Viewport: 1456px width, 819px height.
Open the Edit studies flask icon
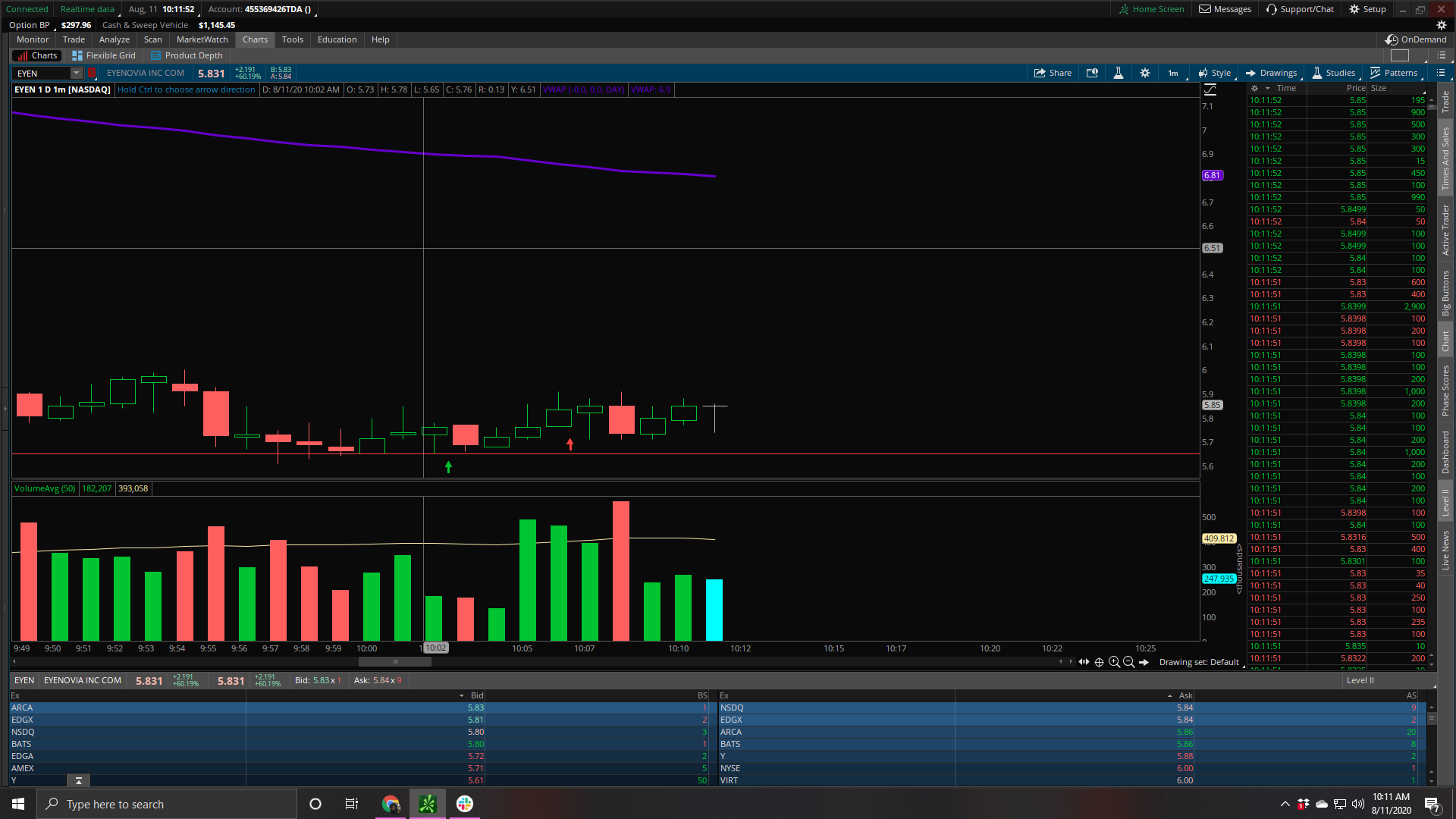[x=1118, y=73]
